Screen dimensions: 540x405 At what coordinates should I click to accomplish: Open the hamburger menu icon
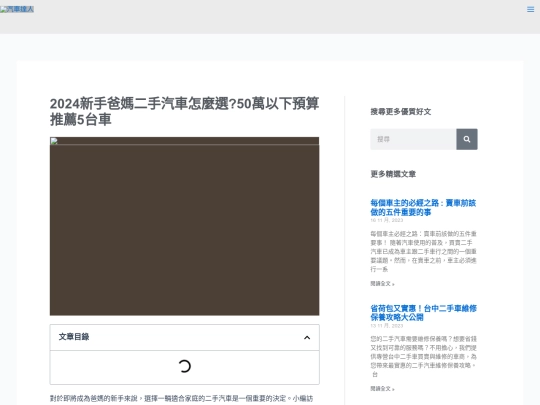pos(530,9)
